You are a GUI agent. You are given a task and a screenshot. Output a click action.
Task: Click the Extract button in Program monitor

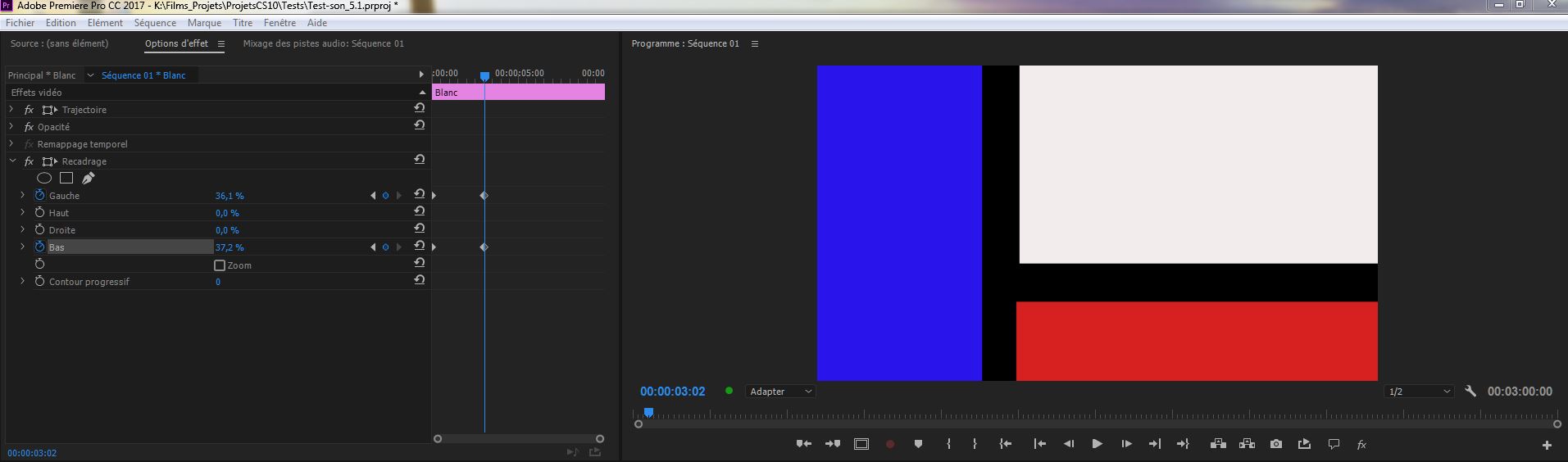(1247, 444)
